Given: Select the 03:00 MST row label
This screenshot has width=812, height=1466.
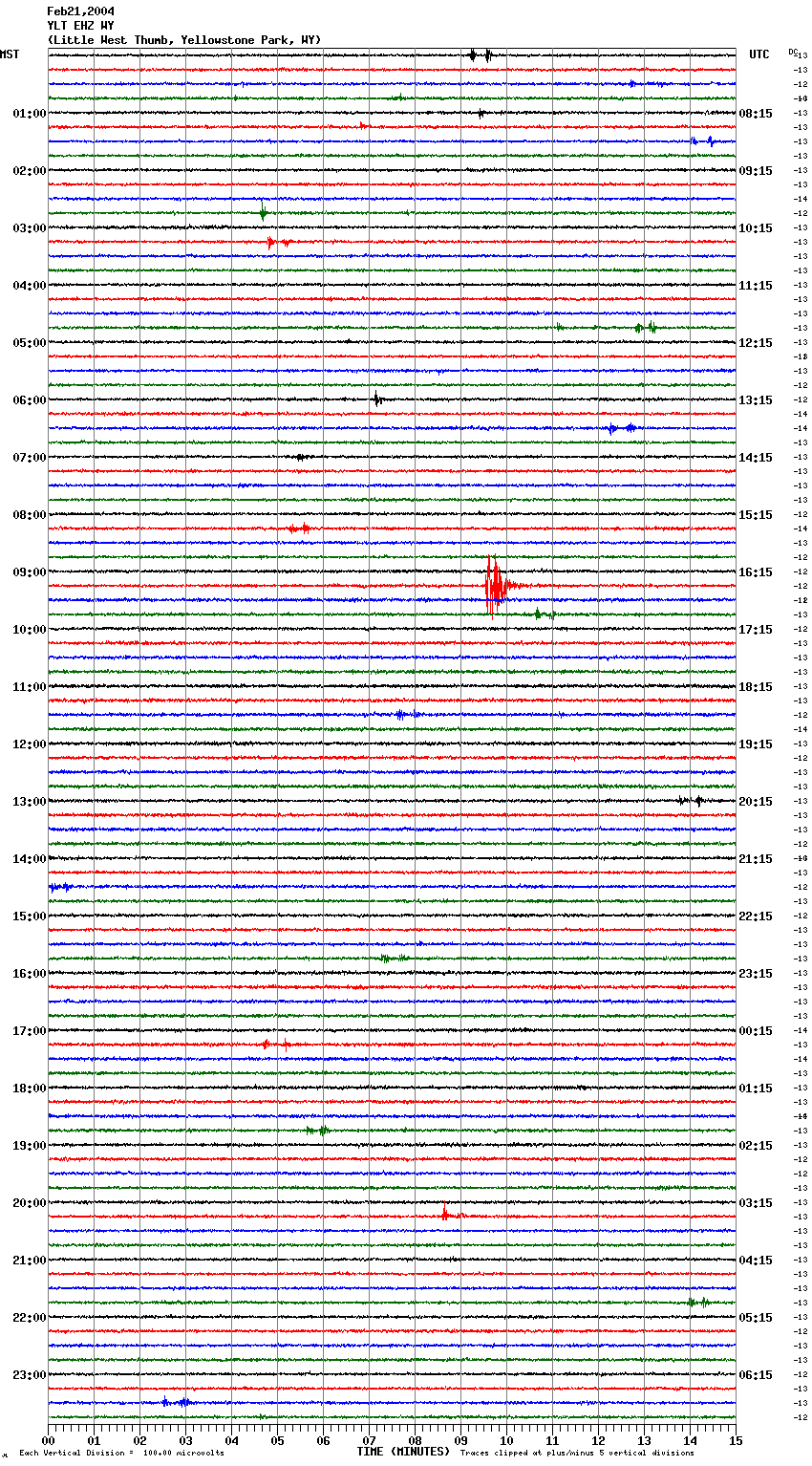Looking at the screenshot, I should (30, 228).
